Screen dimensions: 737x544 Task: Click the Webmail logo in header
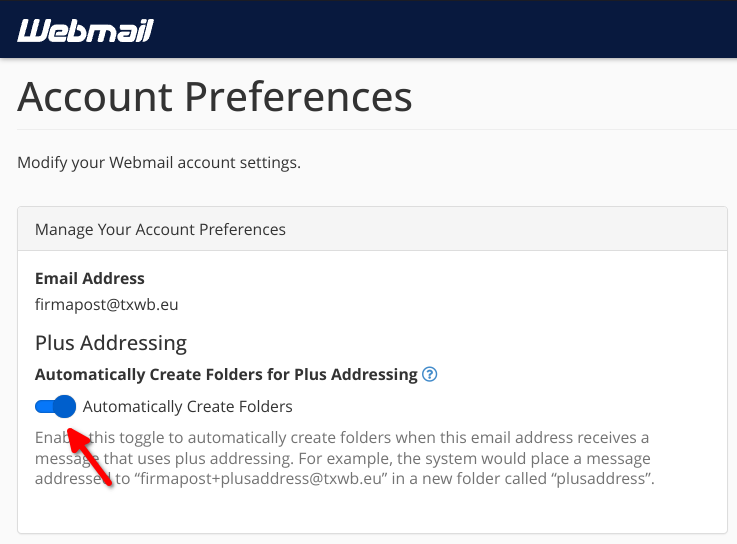[85, 32]
